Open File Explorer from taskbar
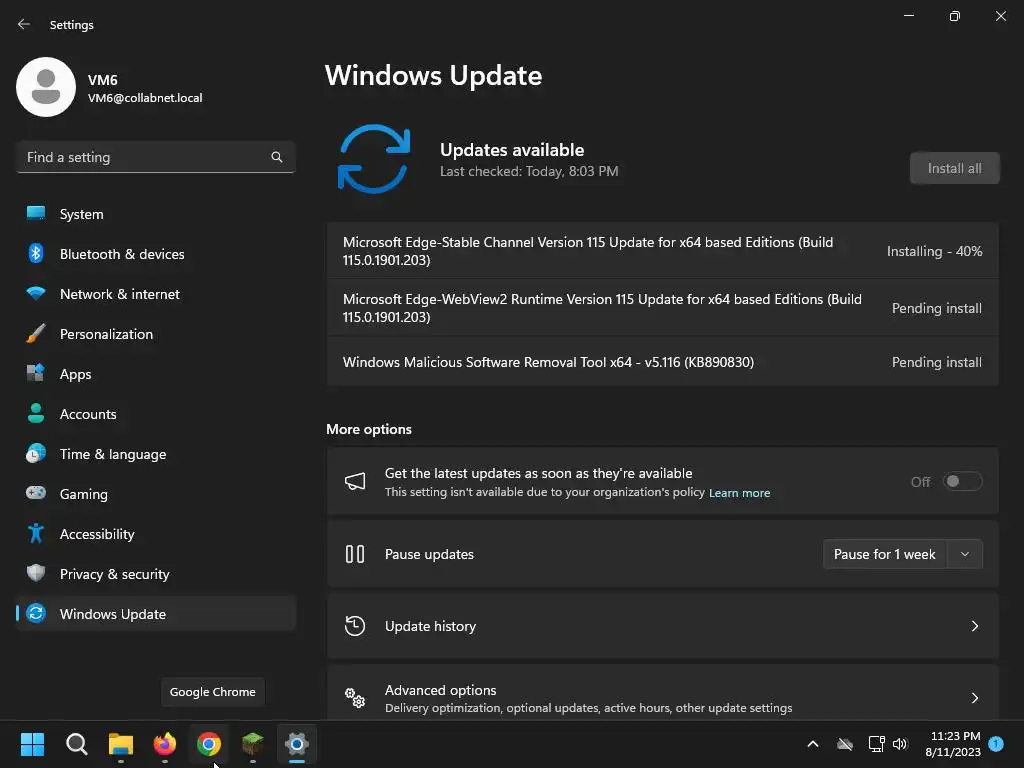The image size is (1024, 768). tap(121, 744)
